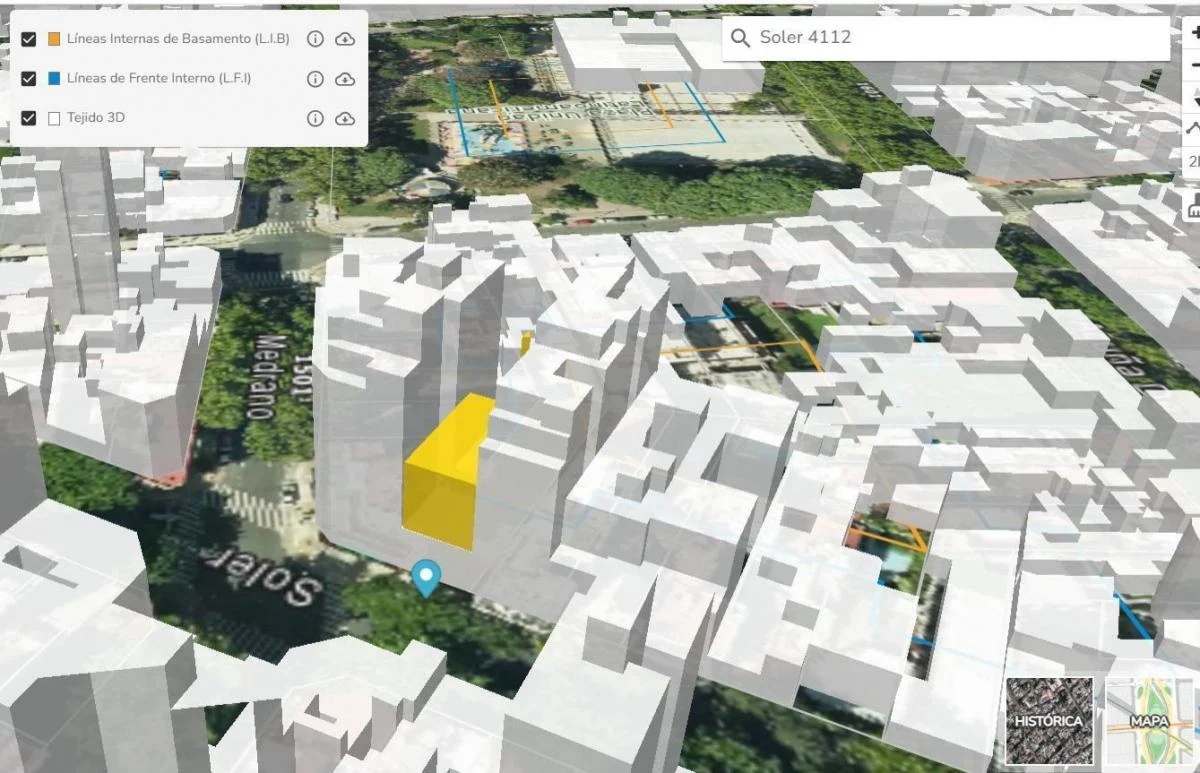Select the Mapa basemap thumbnail
This screenshot has width=1200, height=773.
click(1149, 720)
